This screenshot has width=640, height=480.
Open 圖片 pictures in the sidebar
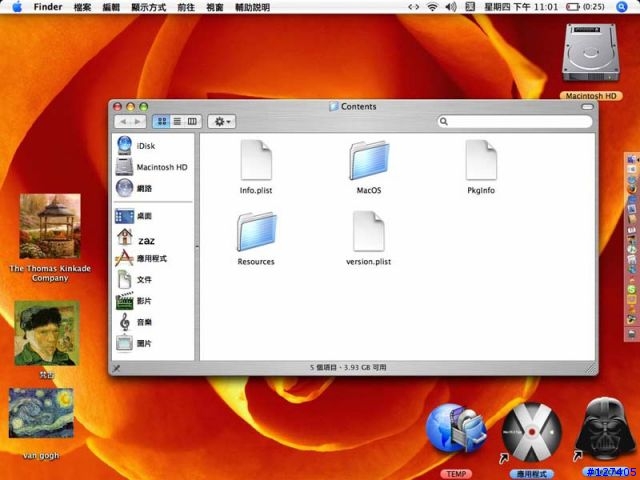click(x=134, y=343)
